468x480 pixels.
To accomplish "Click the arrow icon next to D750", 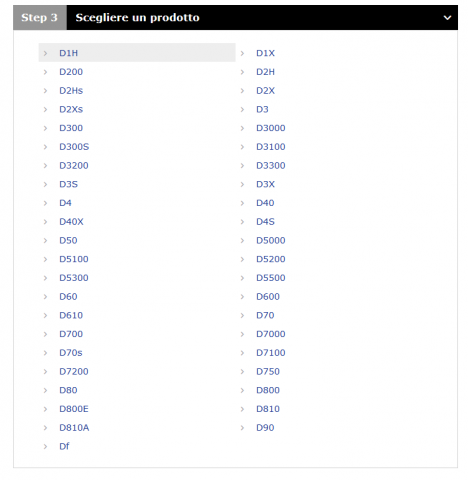I will (242, 371).
